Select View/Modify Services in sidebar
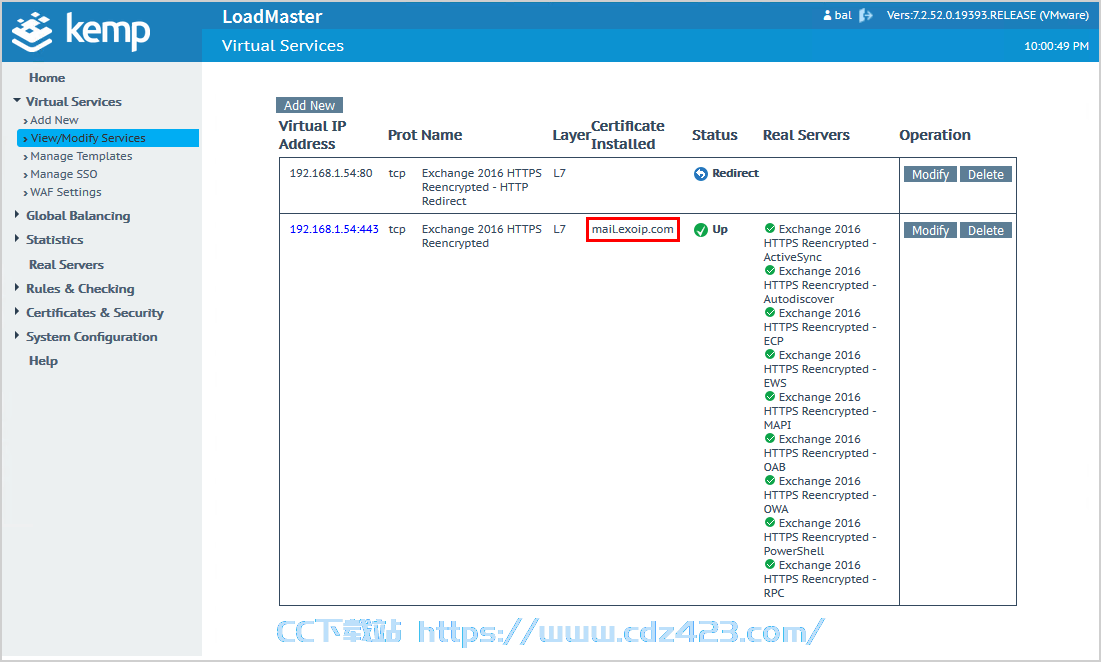This screenshot has width=1101, height=662. [x=108, y=138]
